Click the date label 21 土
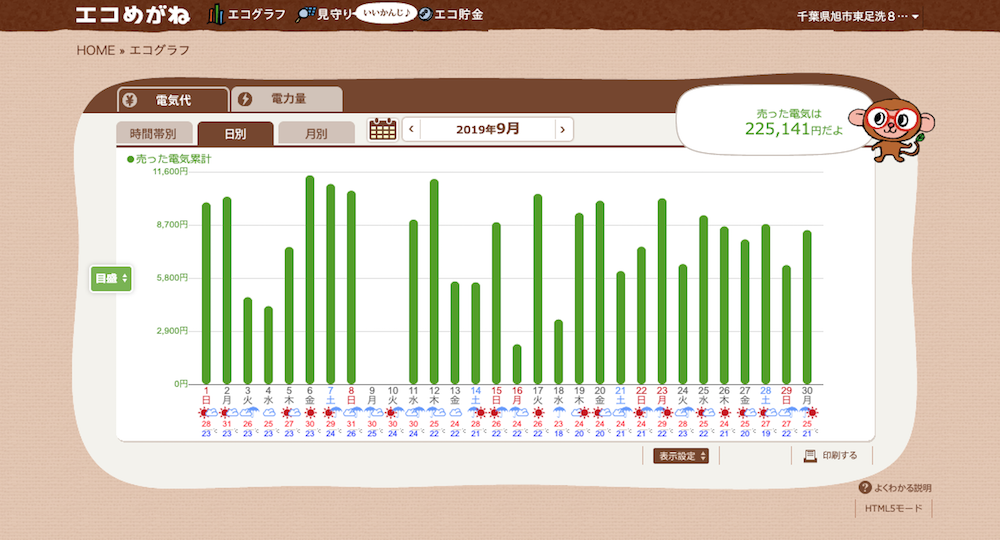Viewport: 1000px width, 540px height. coord(621,395)
